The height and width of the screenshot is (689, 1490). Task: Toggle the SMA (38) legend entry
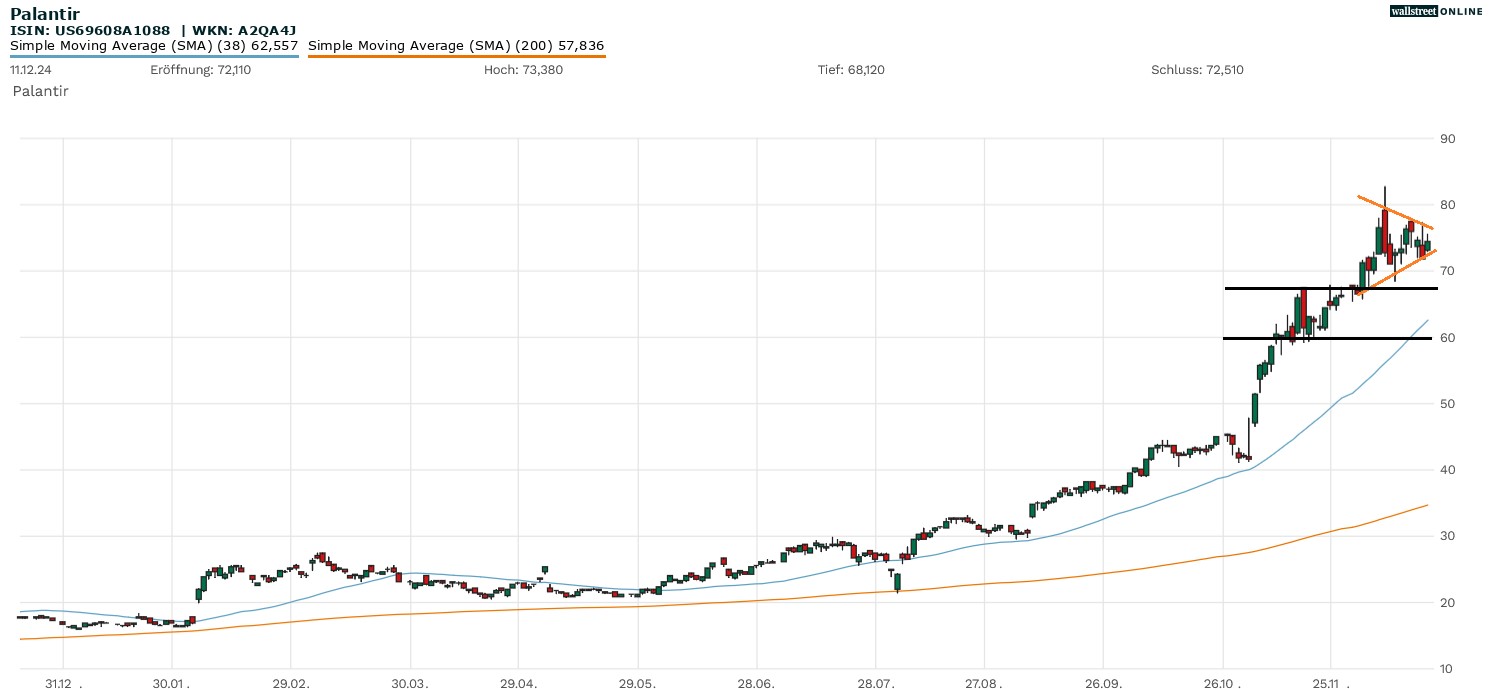[154, 45]
